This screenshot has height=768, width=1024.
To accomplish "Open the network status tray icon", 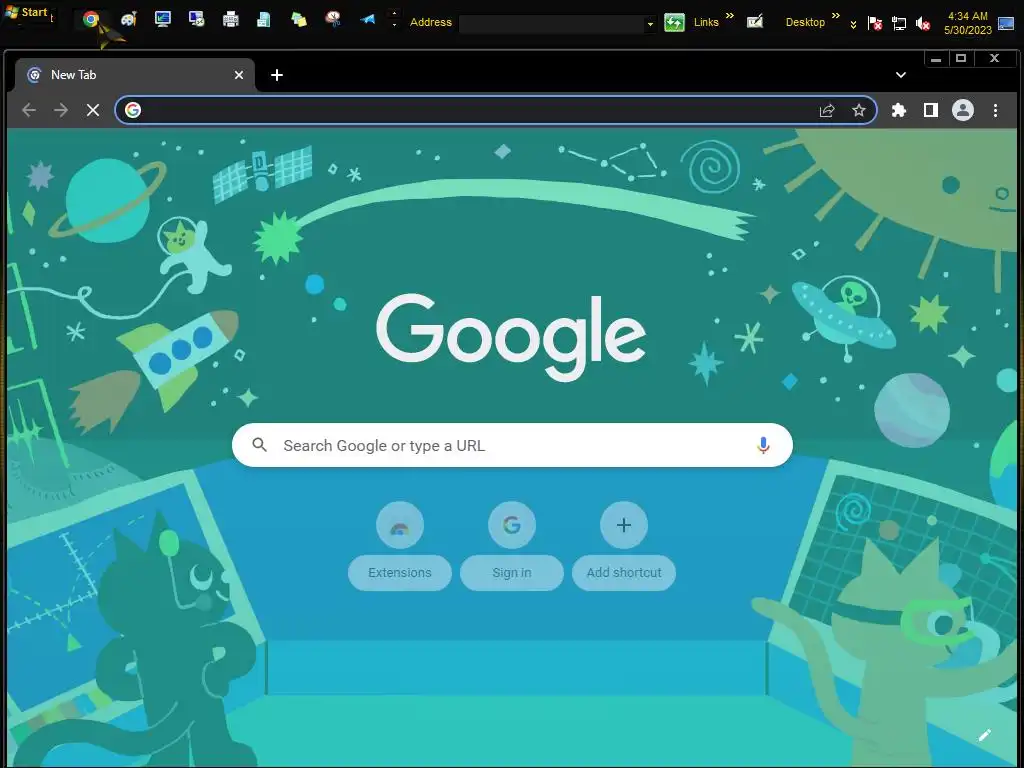I will pyautogui.click(x=899, y=24).
